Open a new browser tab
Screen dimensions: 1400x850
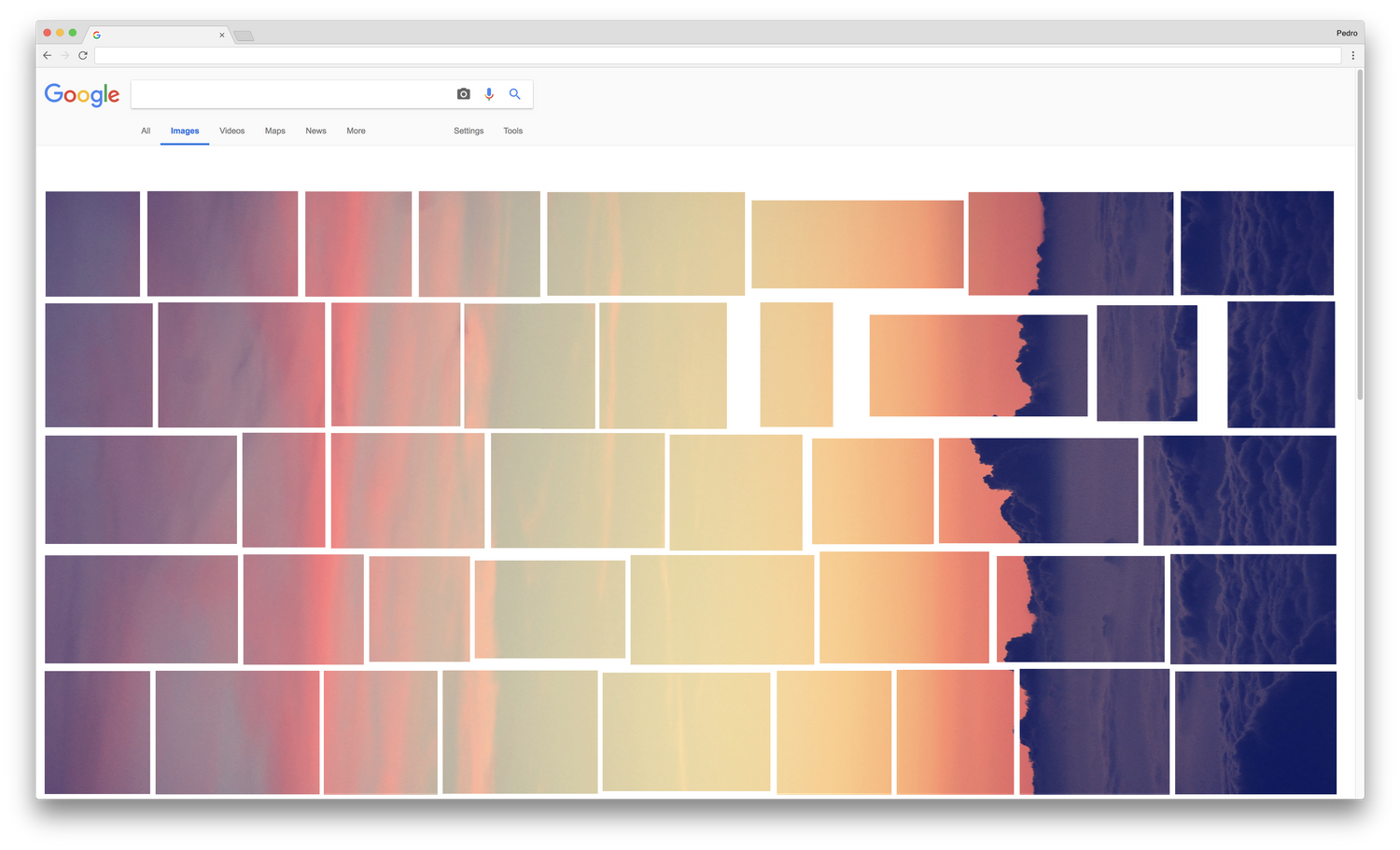click(244, 35)
